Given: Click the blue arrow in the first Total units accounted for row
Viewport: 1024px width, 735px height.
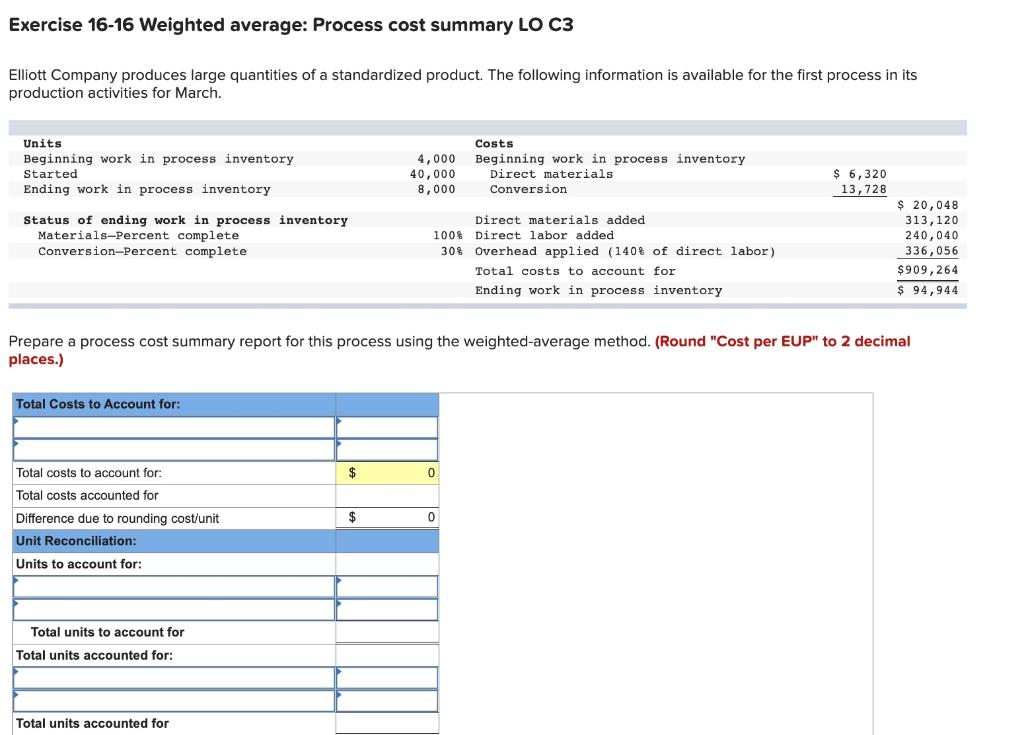Looking at the screenshot, I should click(x=18, y=677).
